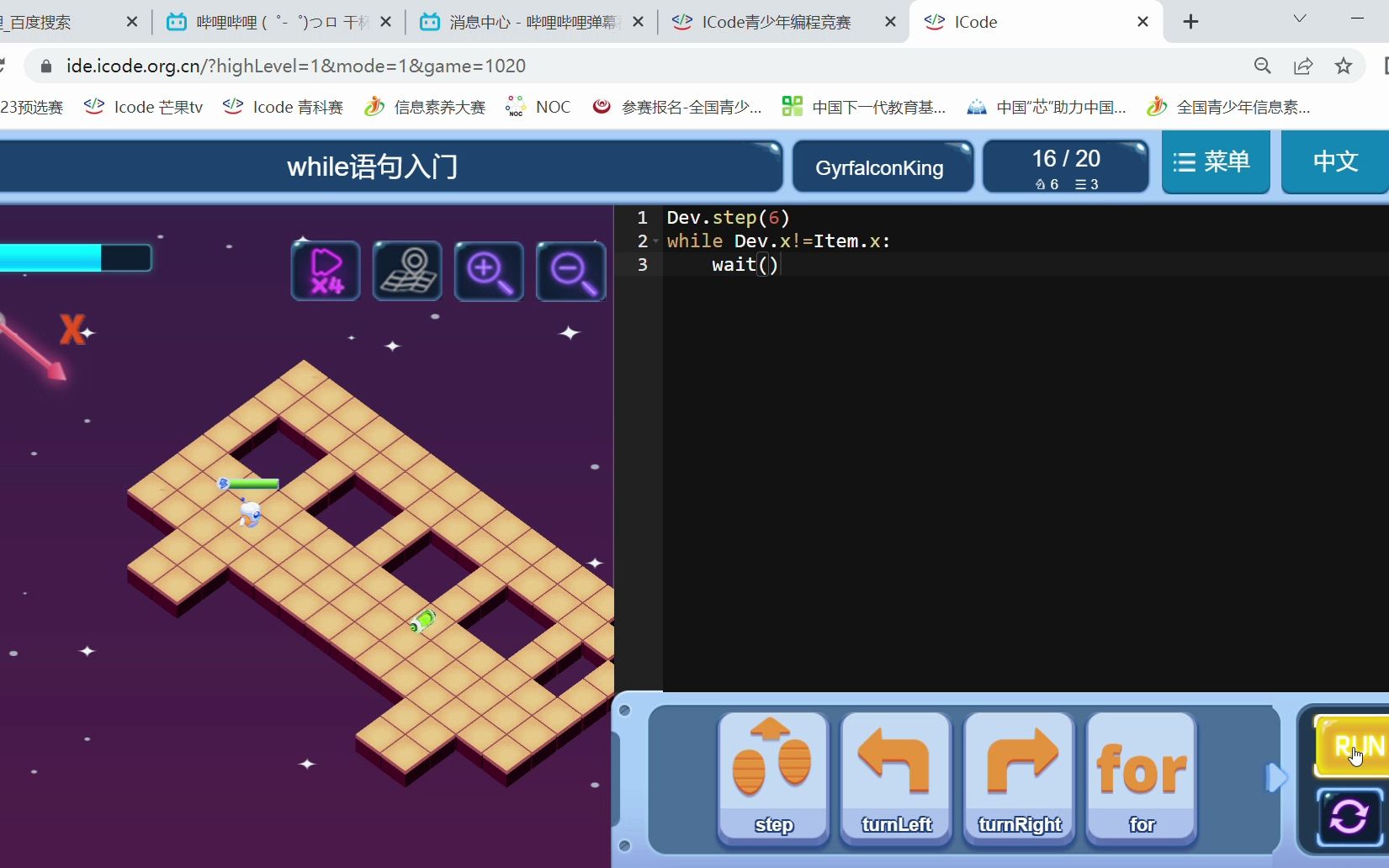The width and height of the screenshot is (1389, 868).
Task: Click the green energy item on map
Action: click(x=422, y=621)
